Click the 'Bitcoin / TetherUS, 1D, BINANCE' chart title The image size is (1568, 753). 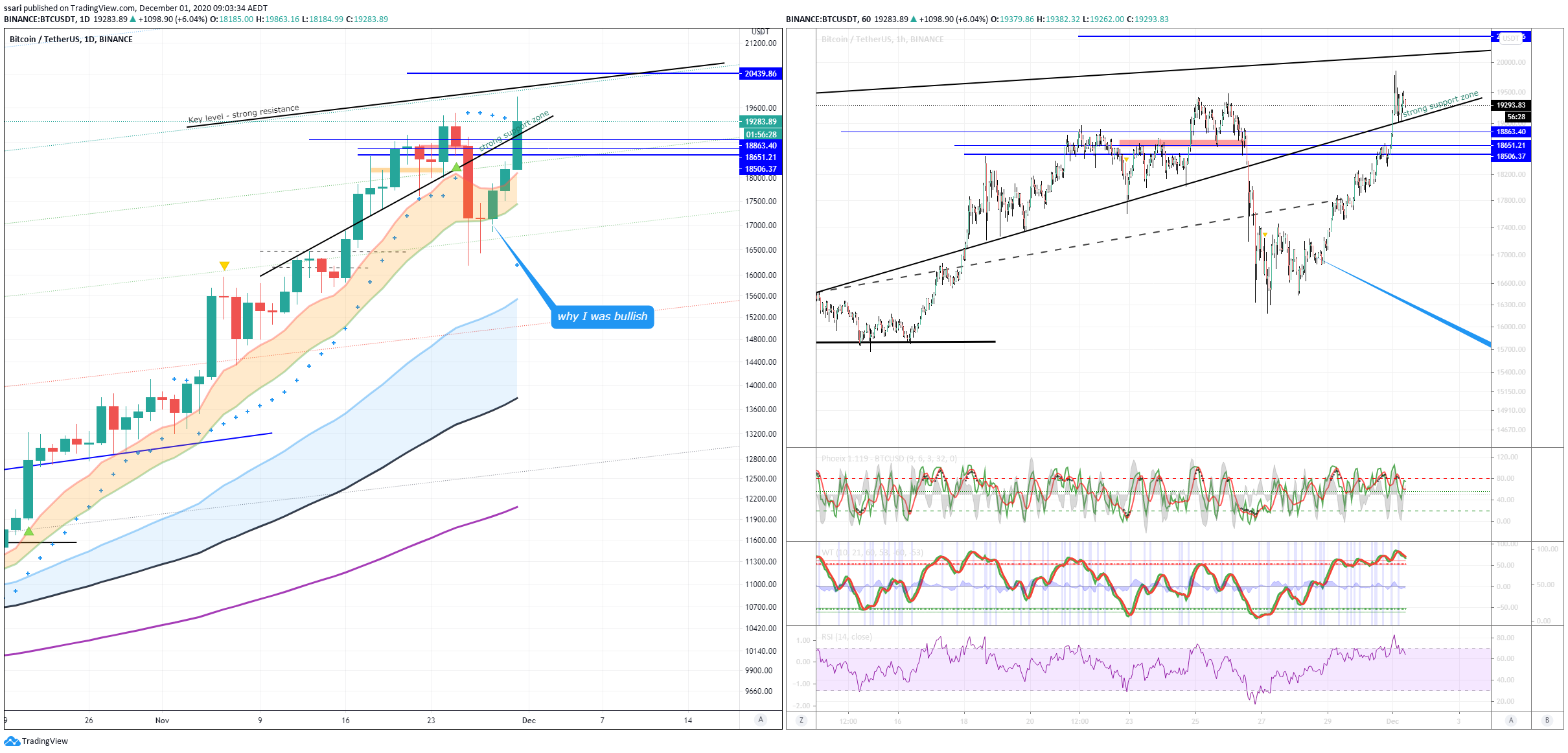click(71, 40)
